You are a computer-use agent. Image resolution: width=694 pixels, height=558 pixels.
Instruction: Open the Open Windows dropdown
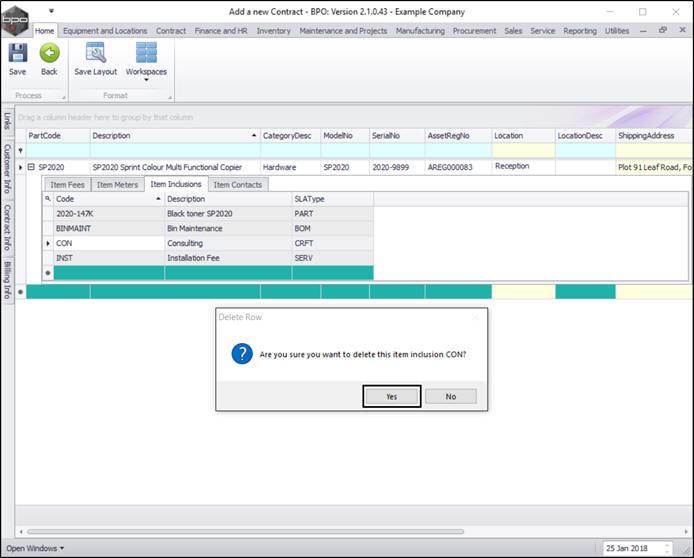(x=35, y=548)
